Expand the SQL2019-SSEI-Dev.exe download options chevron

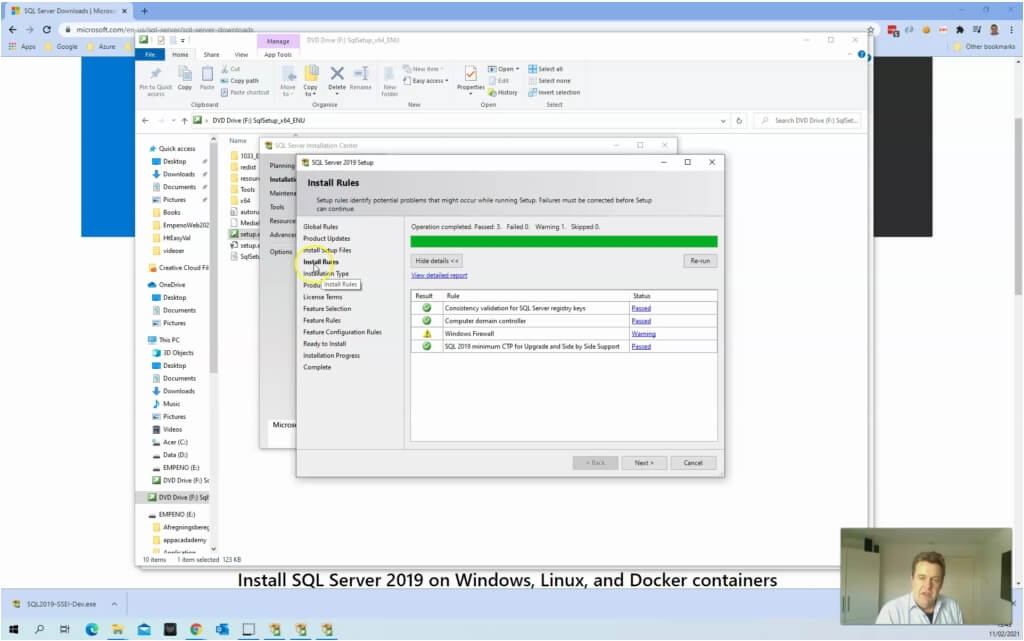[113, 604]
